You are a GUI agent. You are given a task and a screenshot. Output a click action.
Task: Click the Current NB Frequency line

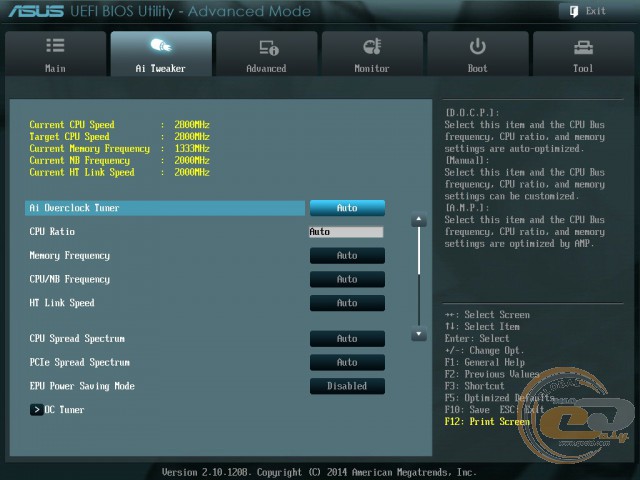(x=120, y=160)
